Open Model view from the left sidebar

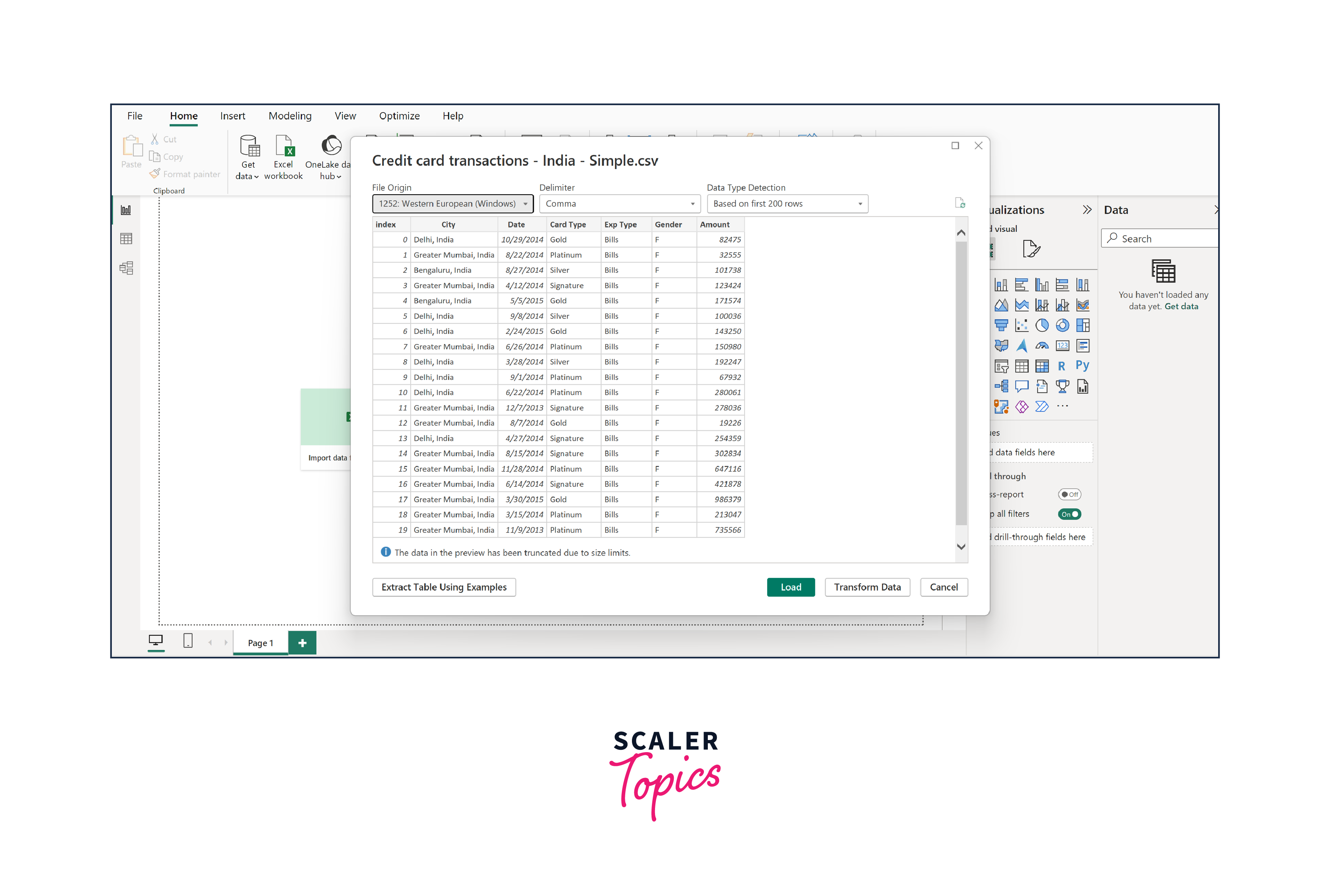pos(126,267)
